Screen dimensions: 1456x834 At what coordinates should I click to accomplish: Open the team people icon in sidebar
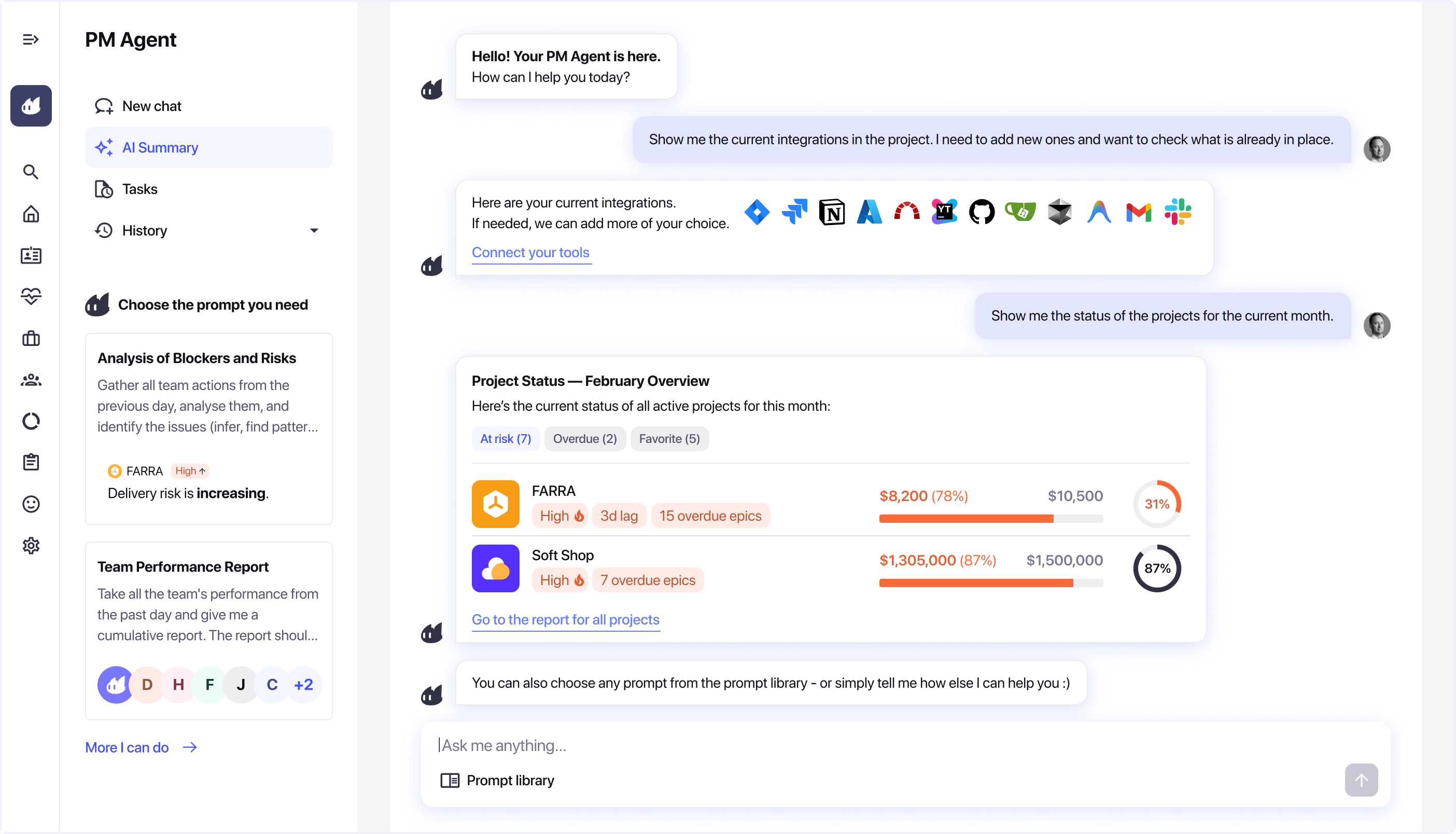pyautogui.click(x=31, y=380)
